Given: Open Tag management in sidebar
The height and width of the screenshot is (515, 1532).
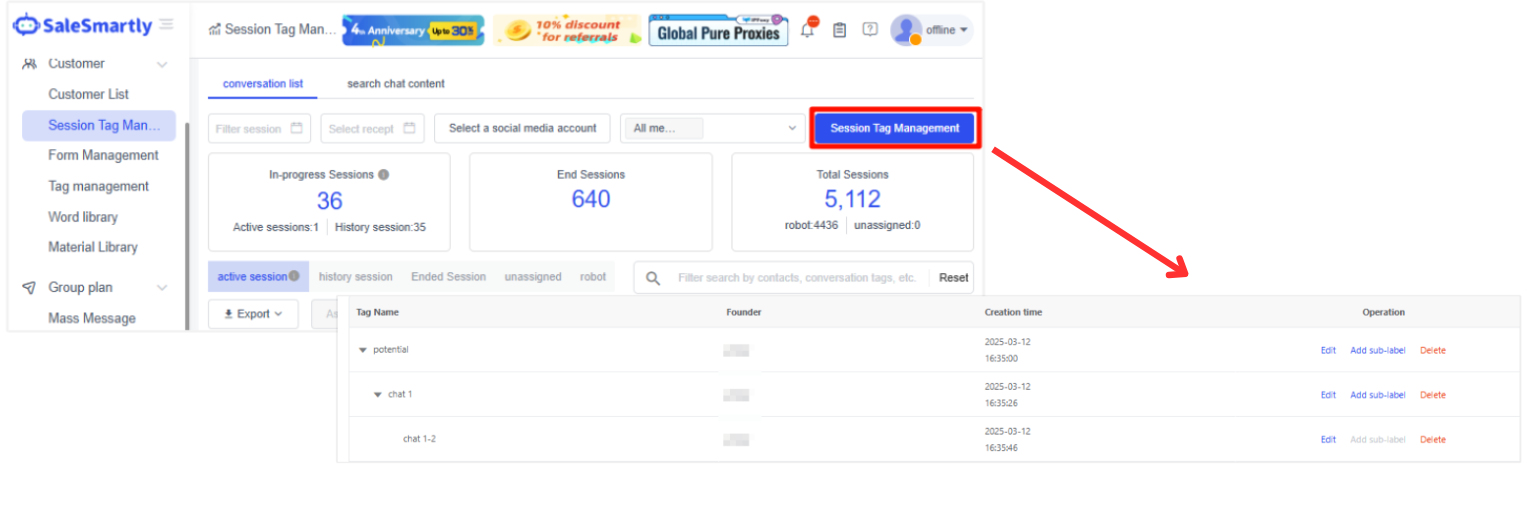Looking at the screenshot, I should tap(98, 186).
